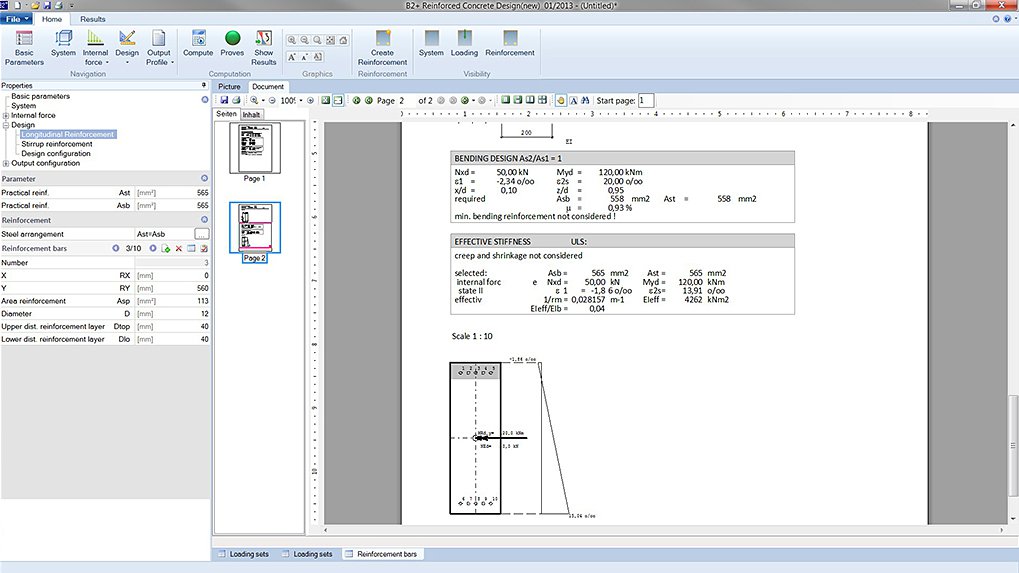Open find with the binoculars icon
1019x573 pixels.
point(586,101)
